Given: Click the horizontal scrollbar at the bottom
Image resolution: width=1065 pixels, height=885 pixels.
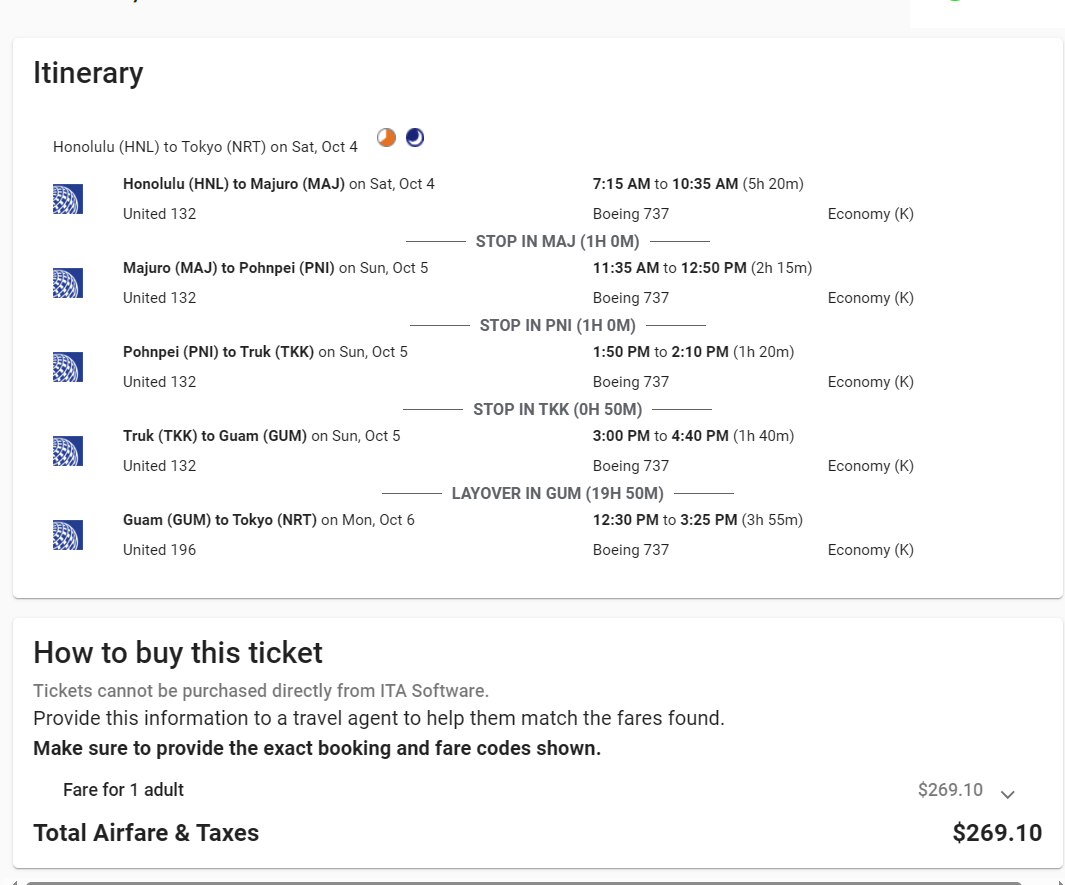Looking at the screenshot, I should coord(523,882).
